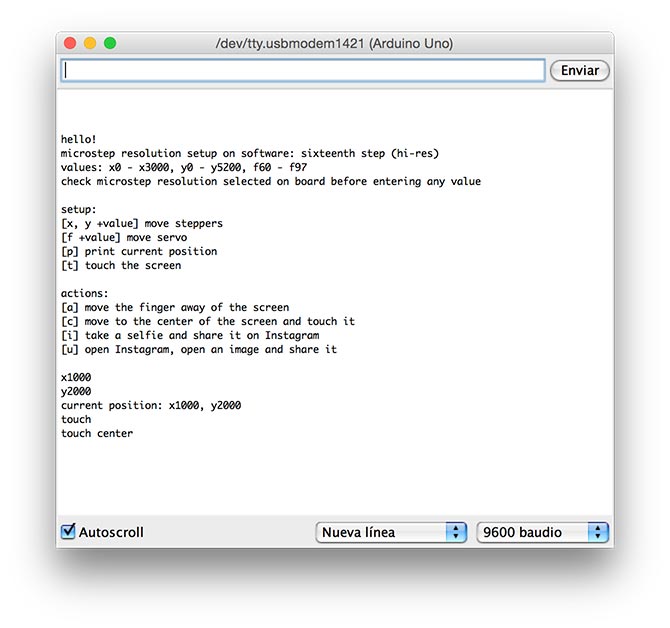
Task: Click the '[p] print current position' line
Action: coord(139,252)
